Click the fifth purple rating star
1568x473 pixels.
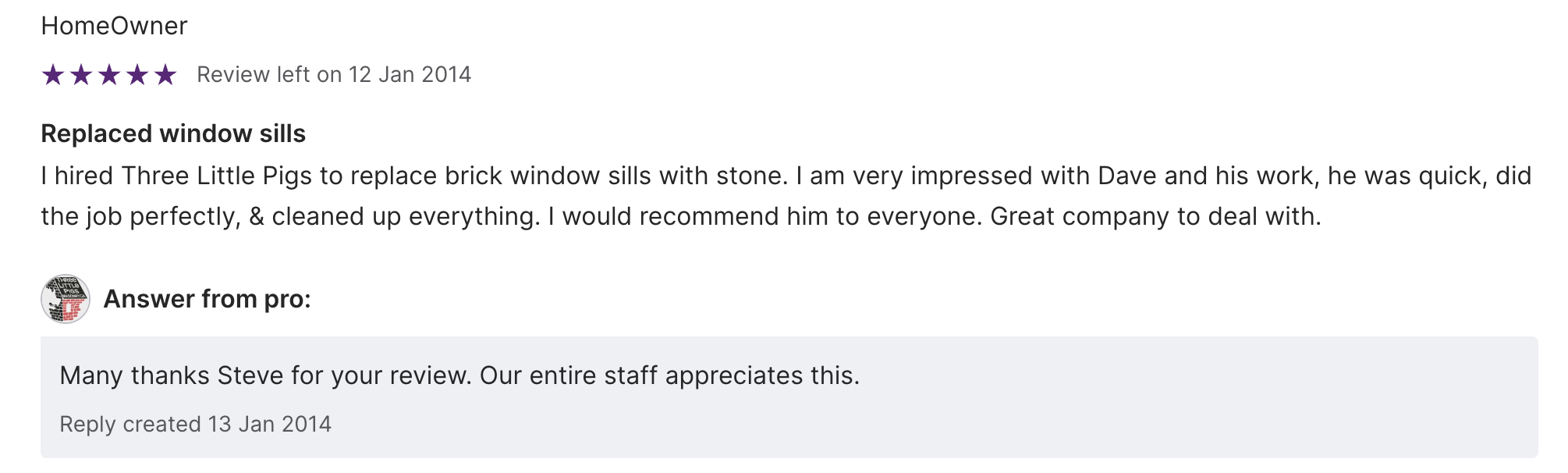coord(165,75)
